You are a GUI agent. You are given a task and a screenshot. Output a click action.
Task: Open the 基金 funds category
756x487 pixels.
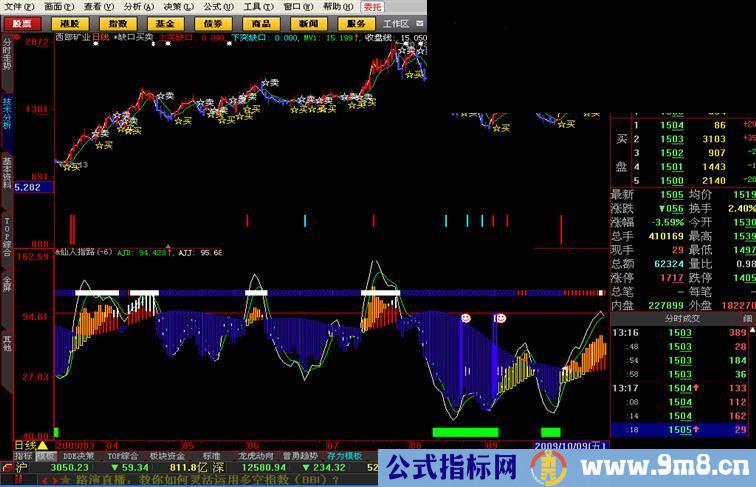tap(165, 23)
